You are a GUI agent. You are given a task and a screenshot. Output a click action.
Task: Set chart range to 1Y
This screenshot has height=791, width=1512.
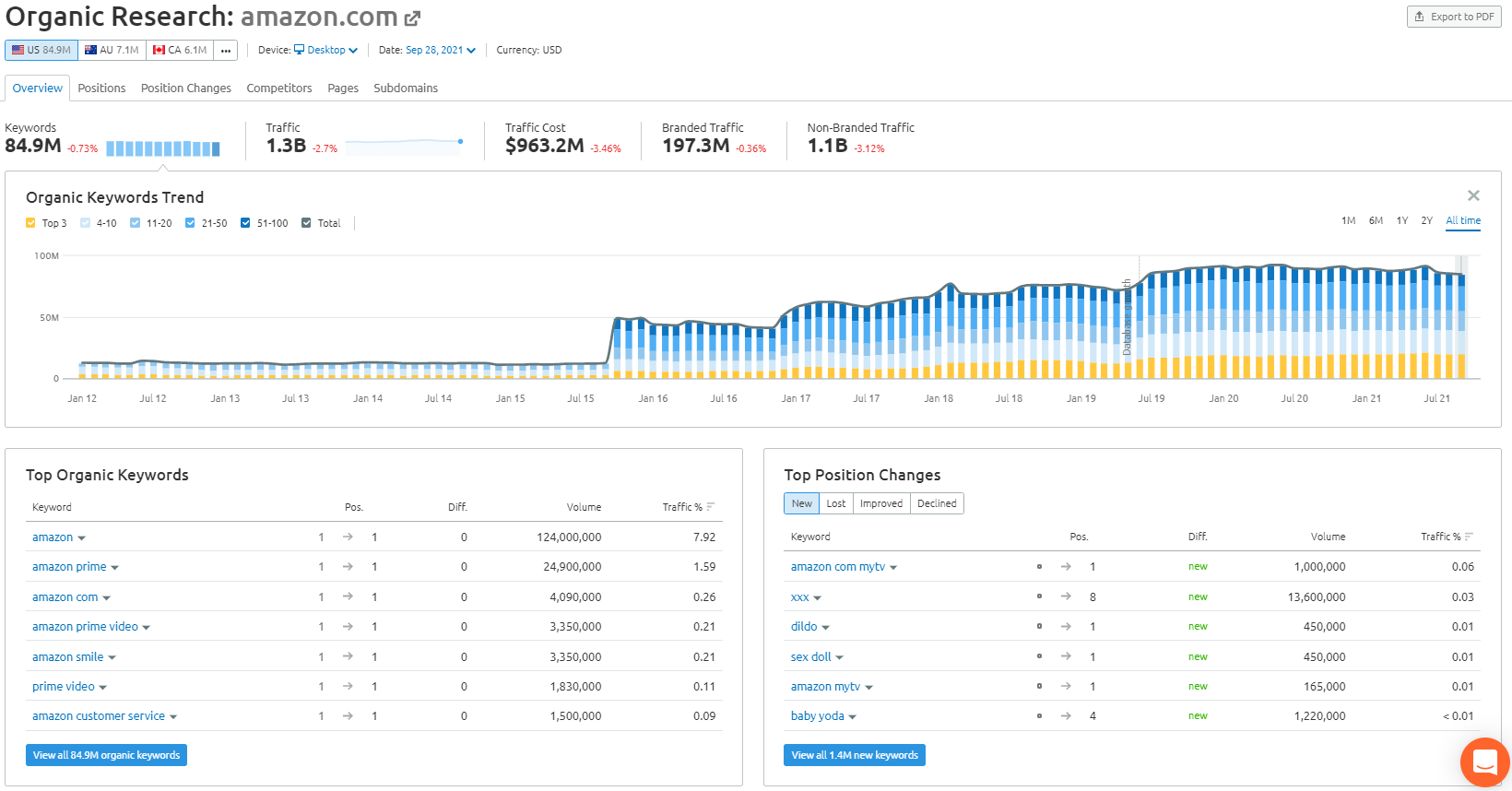tap(1401, 221)
